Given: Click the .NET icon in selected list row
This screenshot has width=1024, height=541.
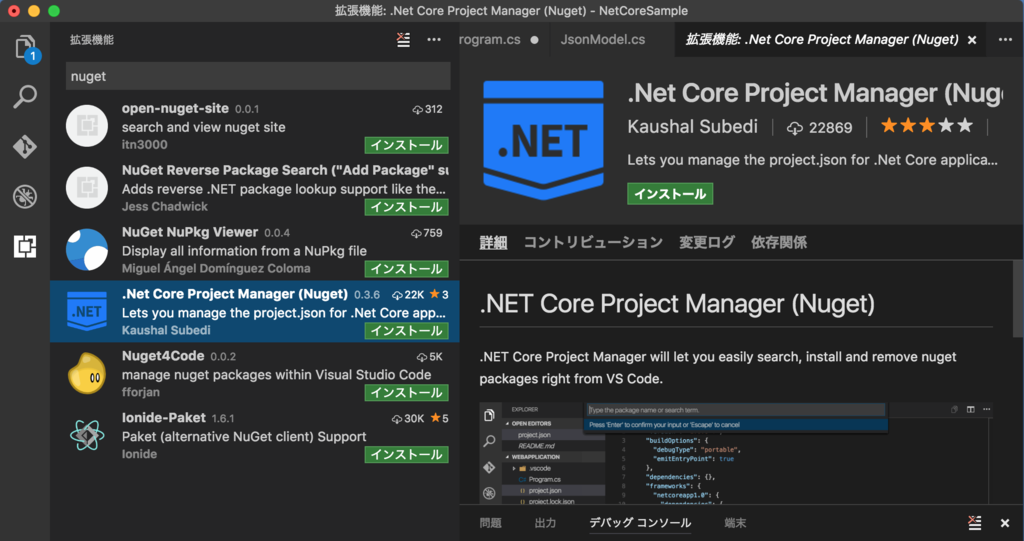Looking at the screenshot, I should click(x=87, y=311).
